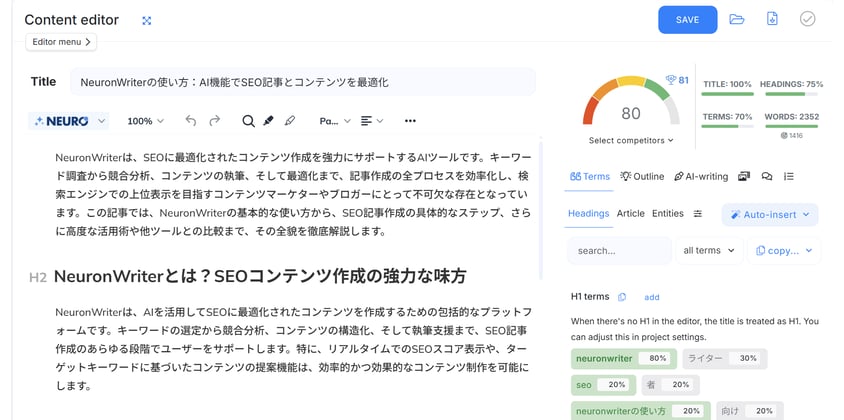The width and height of the screenshot is (844, 420).
Task: Click into the Title input field
Action: pyautogui.click(x=303, y=82)
